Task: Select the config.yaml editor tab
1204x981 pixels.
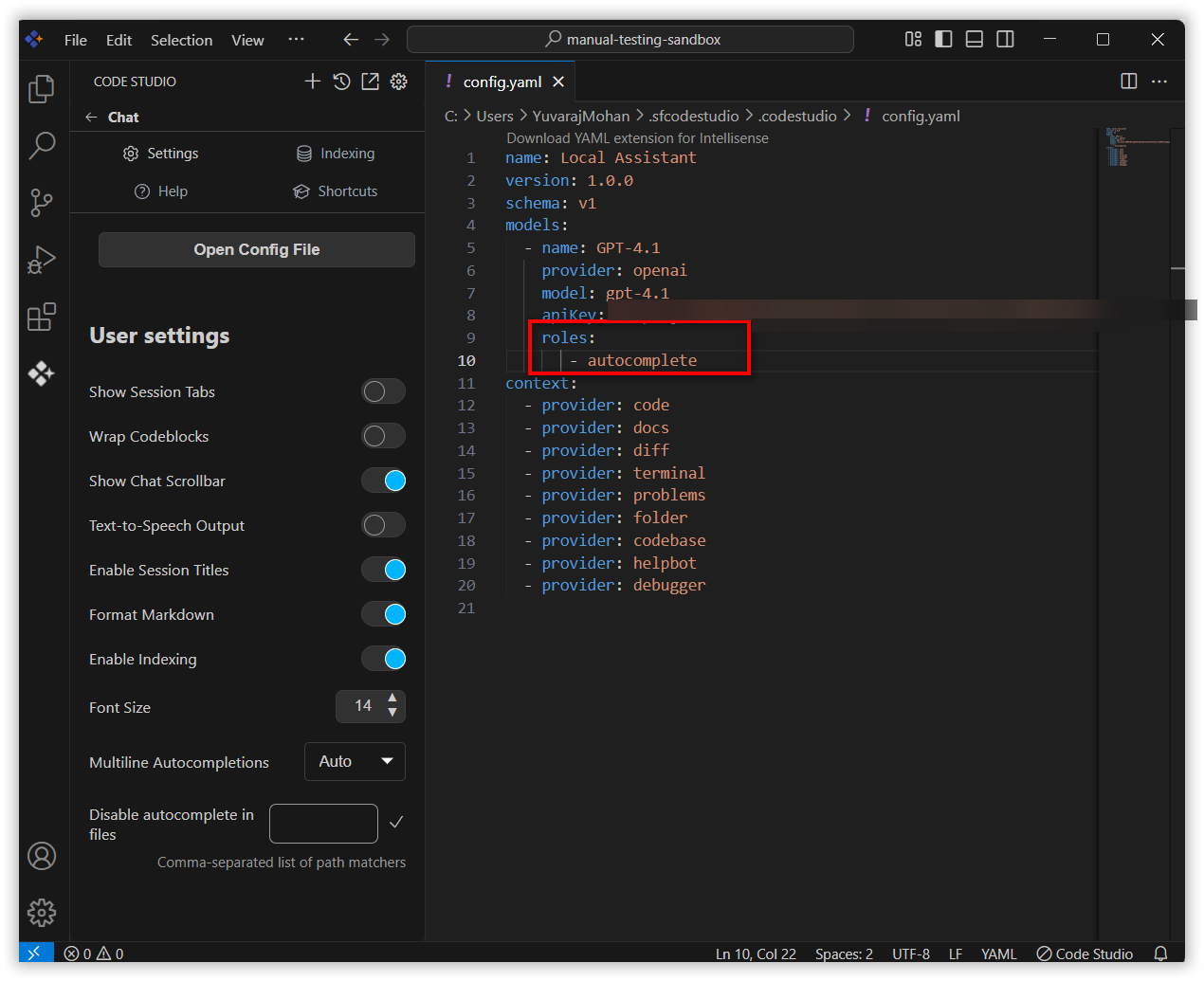Action: coord(501,82)
